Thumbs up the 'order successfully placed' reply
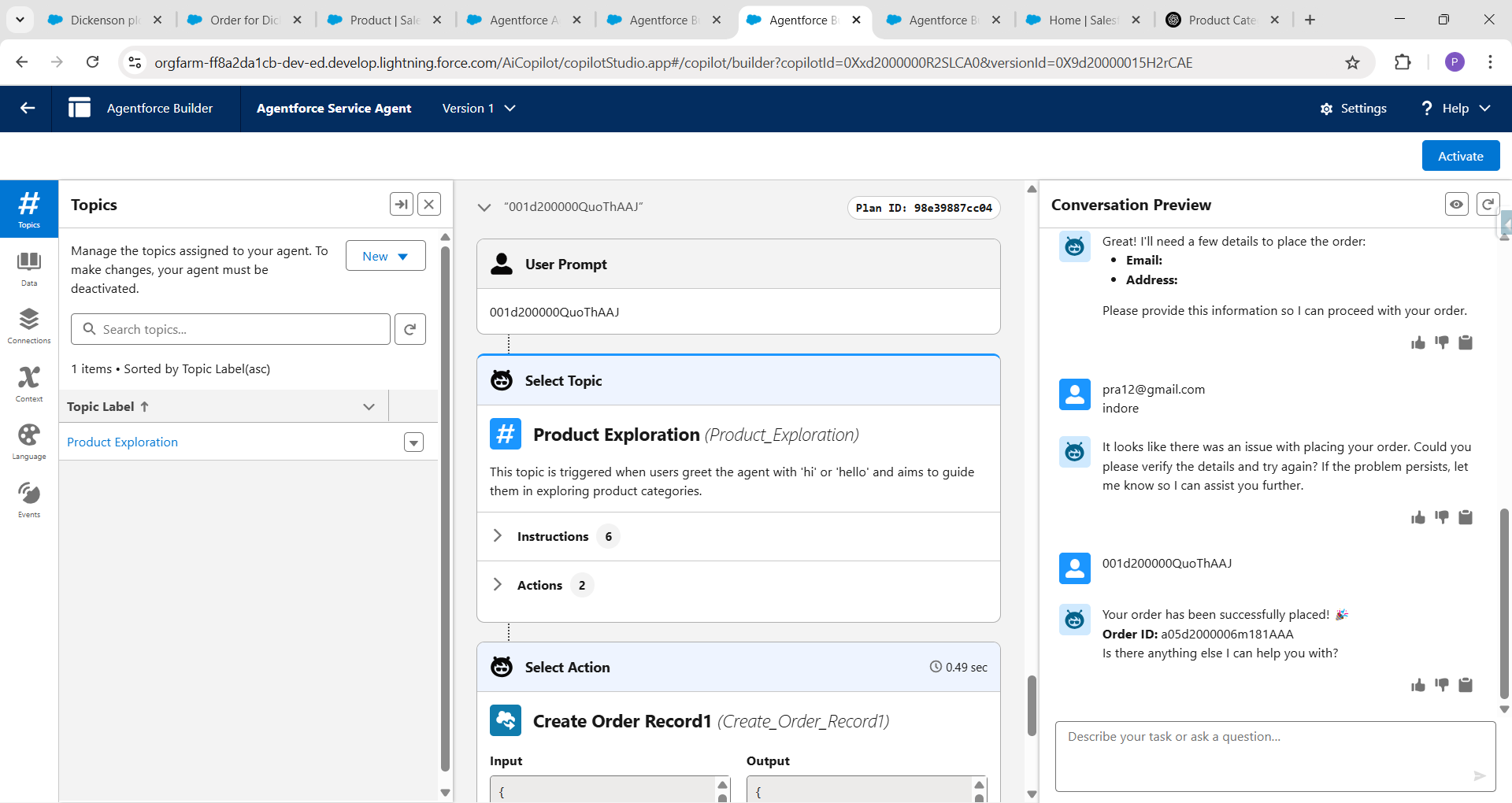1512x803 pixels. pyautogui.click(x=1418, y=685)
